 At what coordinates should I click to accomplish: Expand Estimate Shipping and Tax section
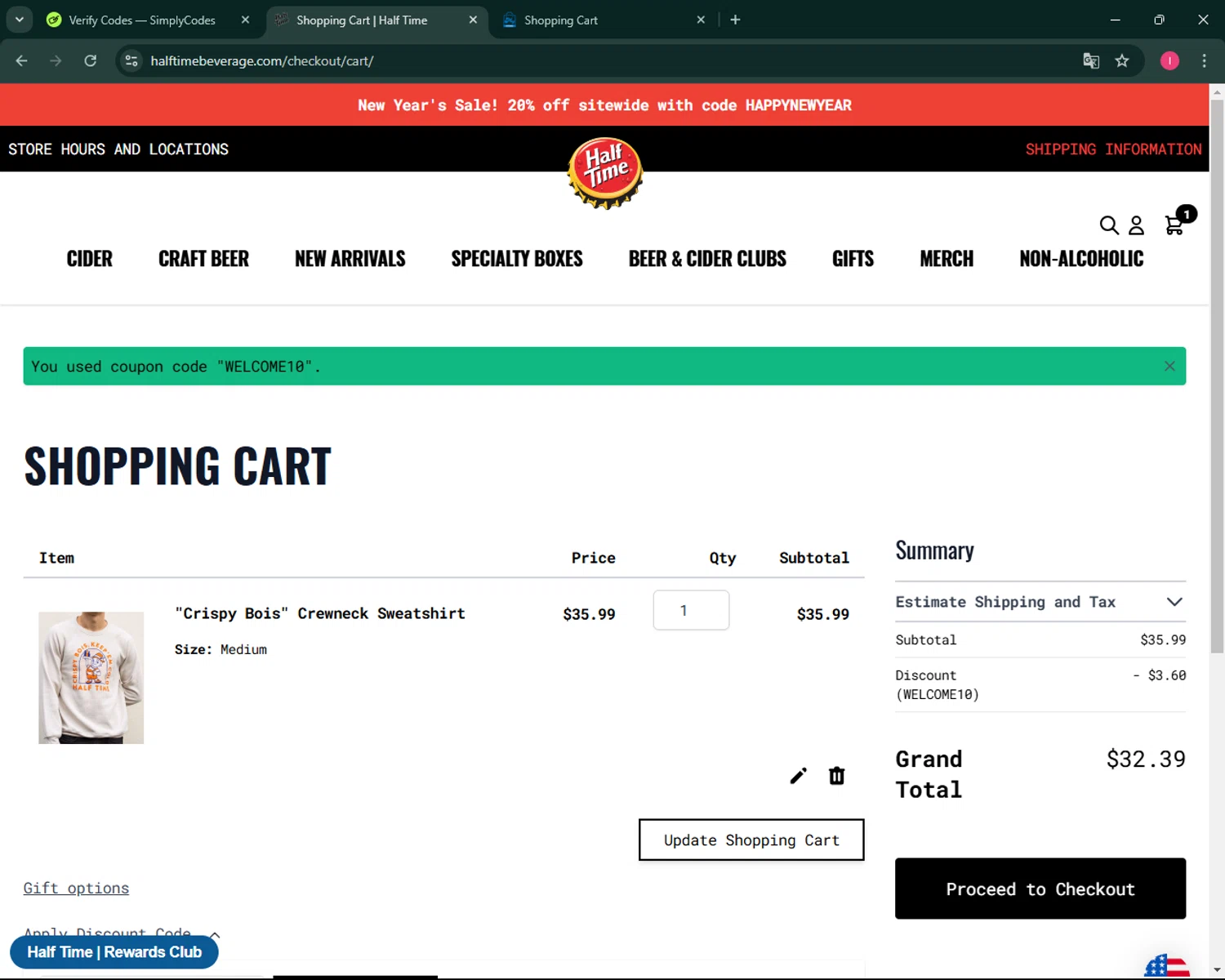1040,602
